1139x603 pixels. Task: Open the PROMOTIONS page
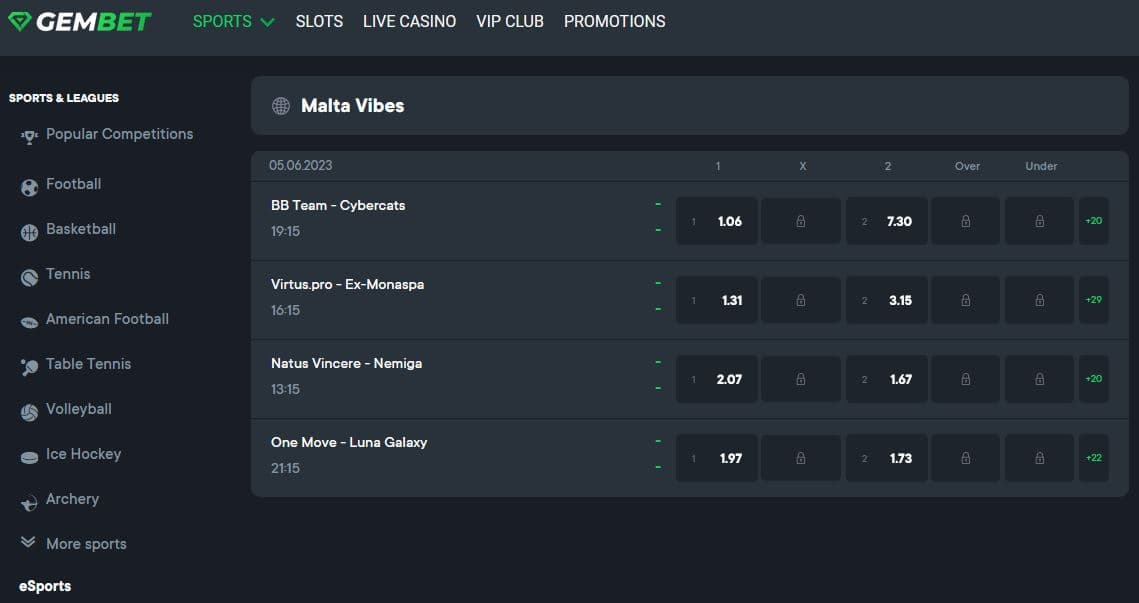coord(614,21)
